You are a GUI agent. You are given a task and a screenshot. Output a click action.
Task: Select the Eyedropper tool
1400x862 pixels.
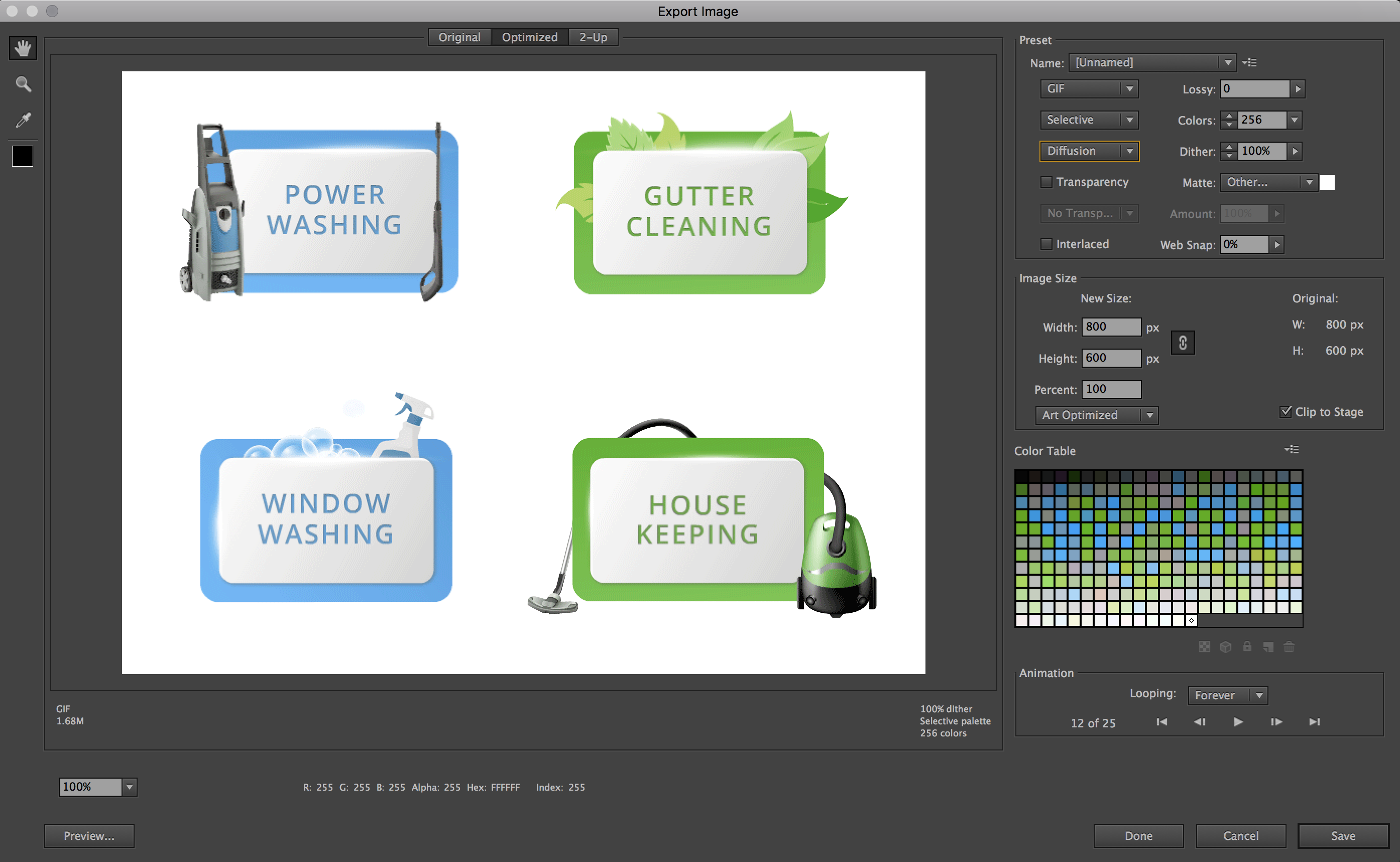pos(24,120)
